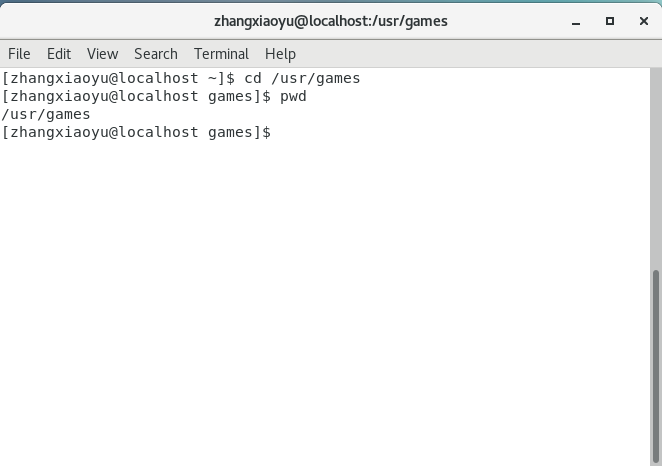Viewport: 662px width, 466px height.
Task: Minimize the terminal window
Action: click(576, 21)
